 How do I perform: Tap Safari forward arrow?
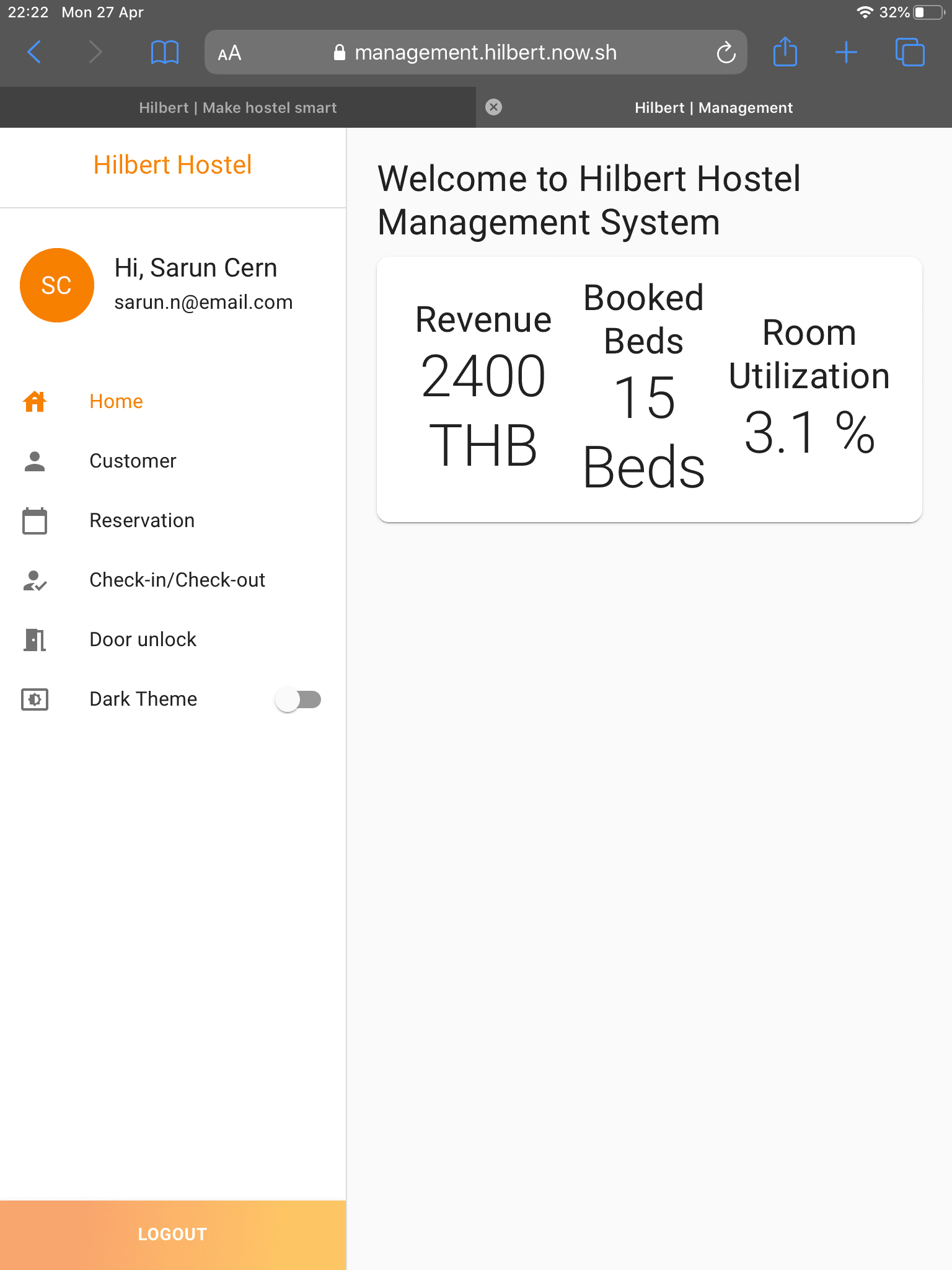[x=95, y=52]
